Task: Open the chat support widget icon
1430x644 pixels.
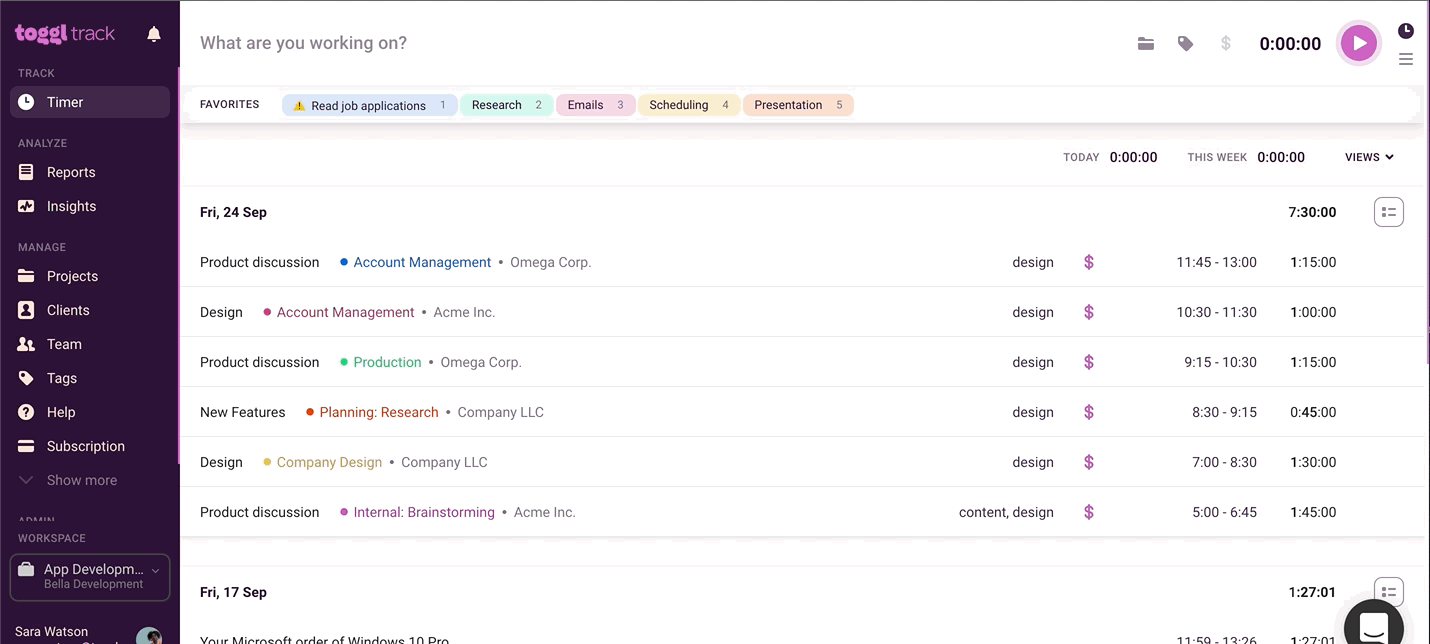Action: 1373,626
